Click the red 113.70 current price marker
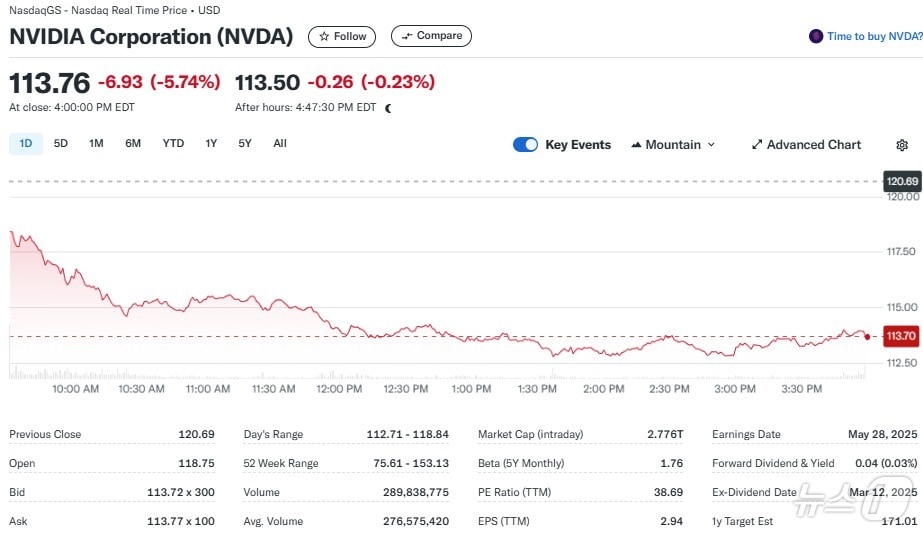This screenshot has width=923, height=533. coord(900,337)
